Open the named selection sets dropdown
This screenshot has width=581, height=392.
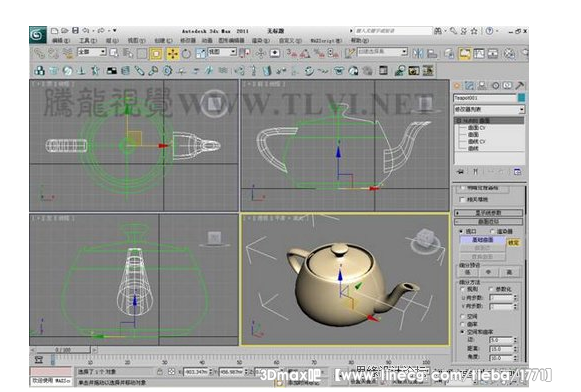(382, 52)
